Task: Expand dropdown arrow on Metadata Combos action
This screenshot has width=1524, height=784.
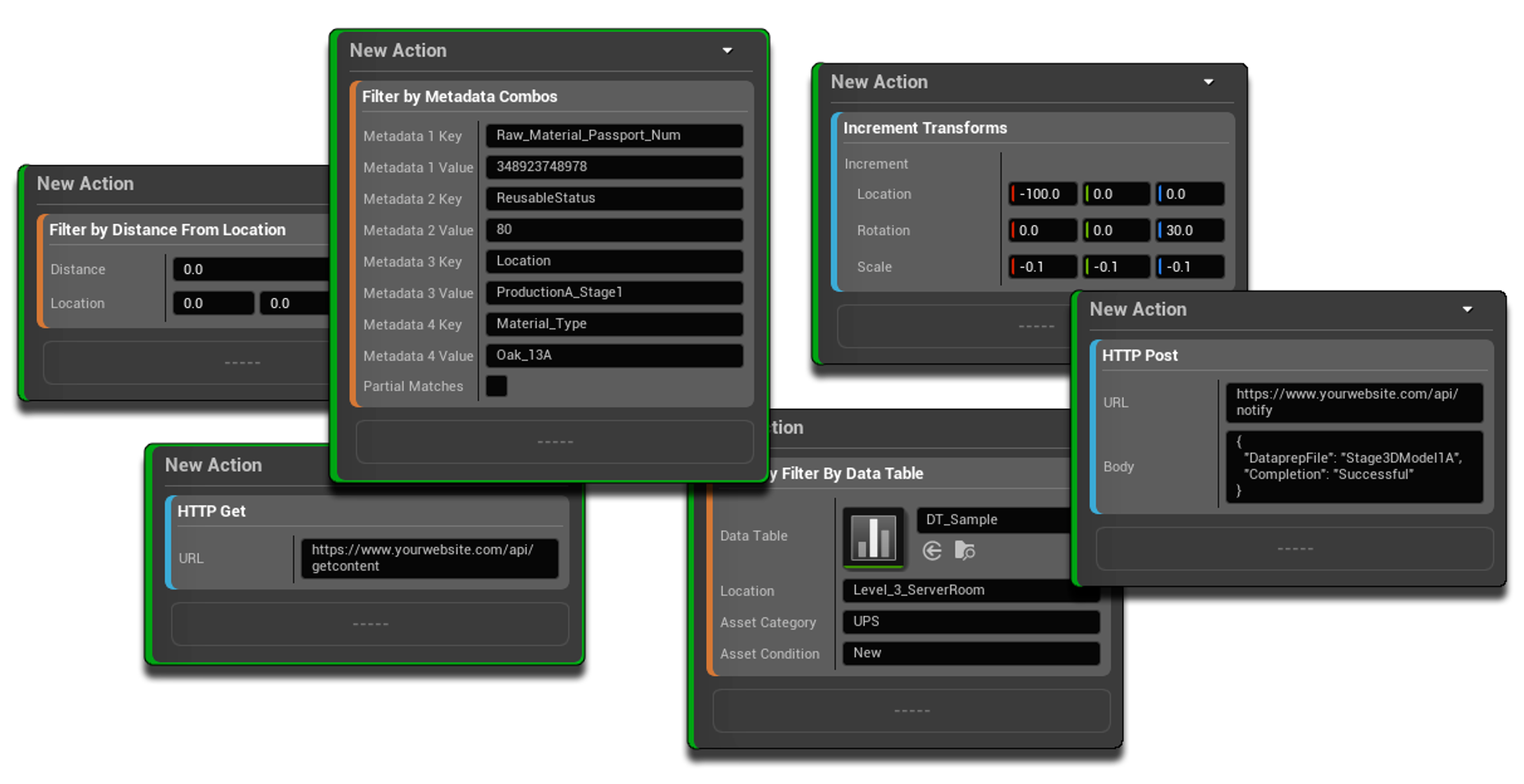Action: (727, 51)
